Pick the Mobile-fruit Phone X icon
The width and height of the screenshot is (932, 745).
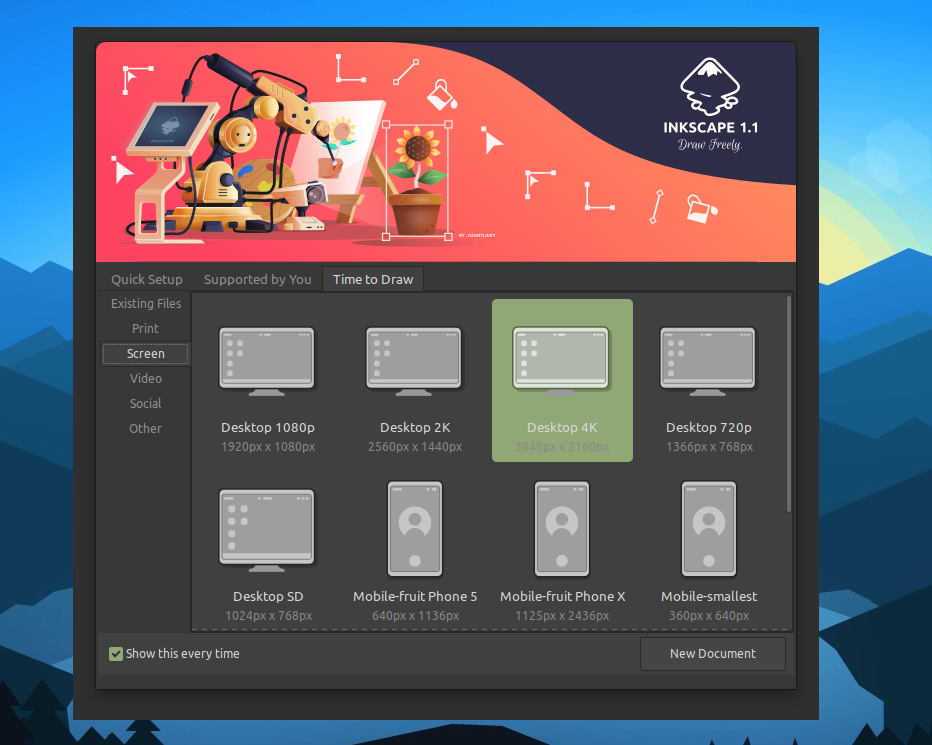tap(561, 529)
